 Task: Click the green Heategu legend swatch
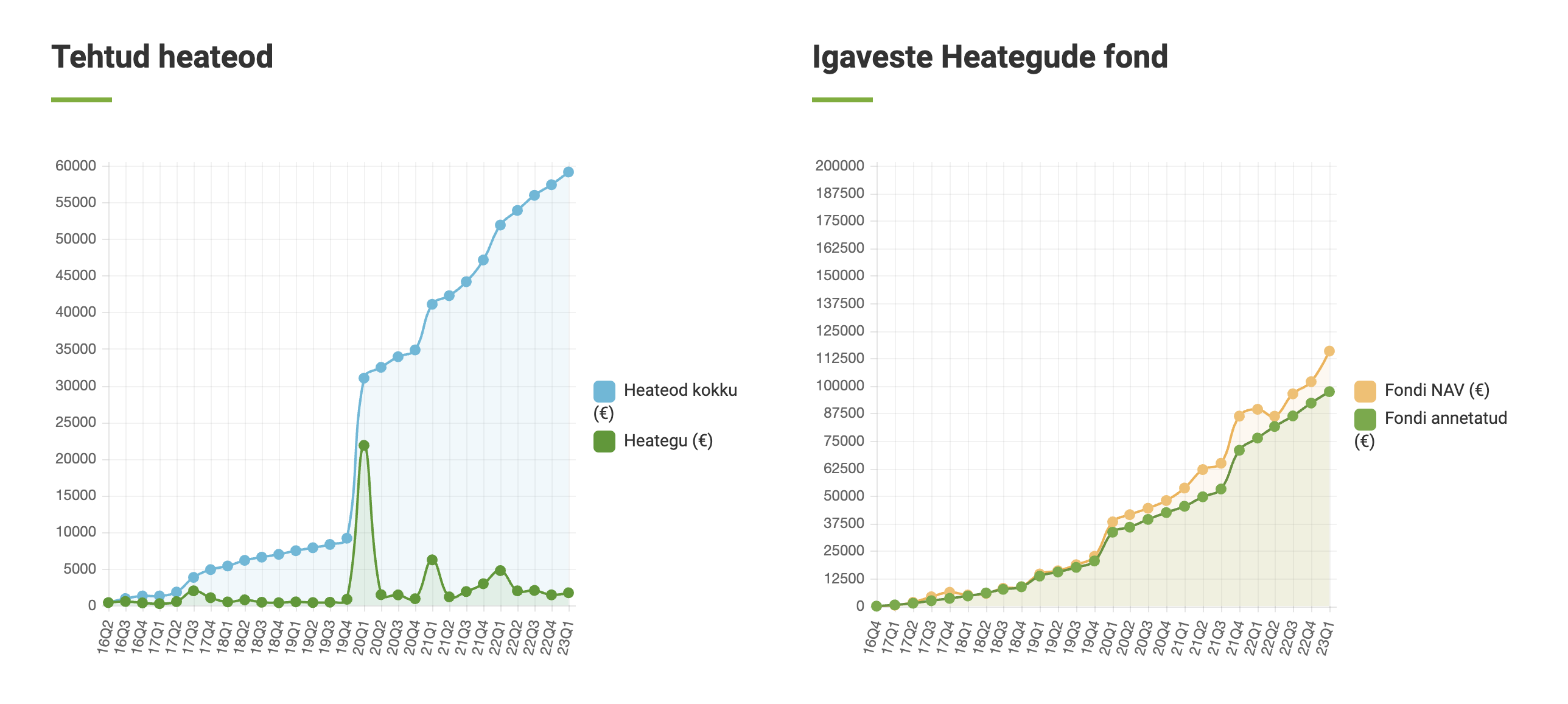click(x=604, y=442)
